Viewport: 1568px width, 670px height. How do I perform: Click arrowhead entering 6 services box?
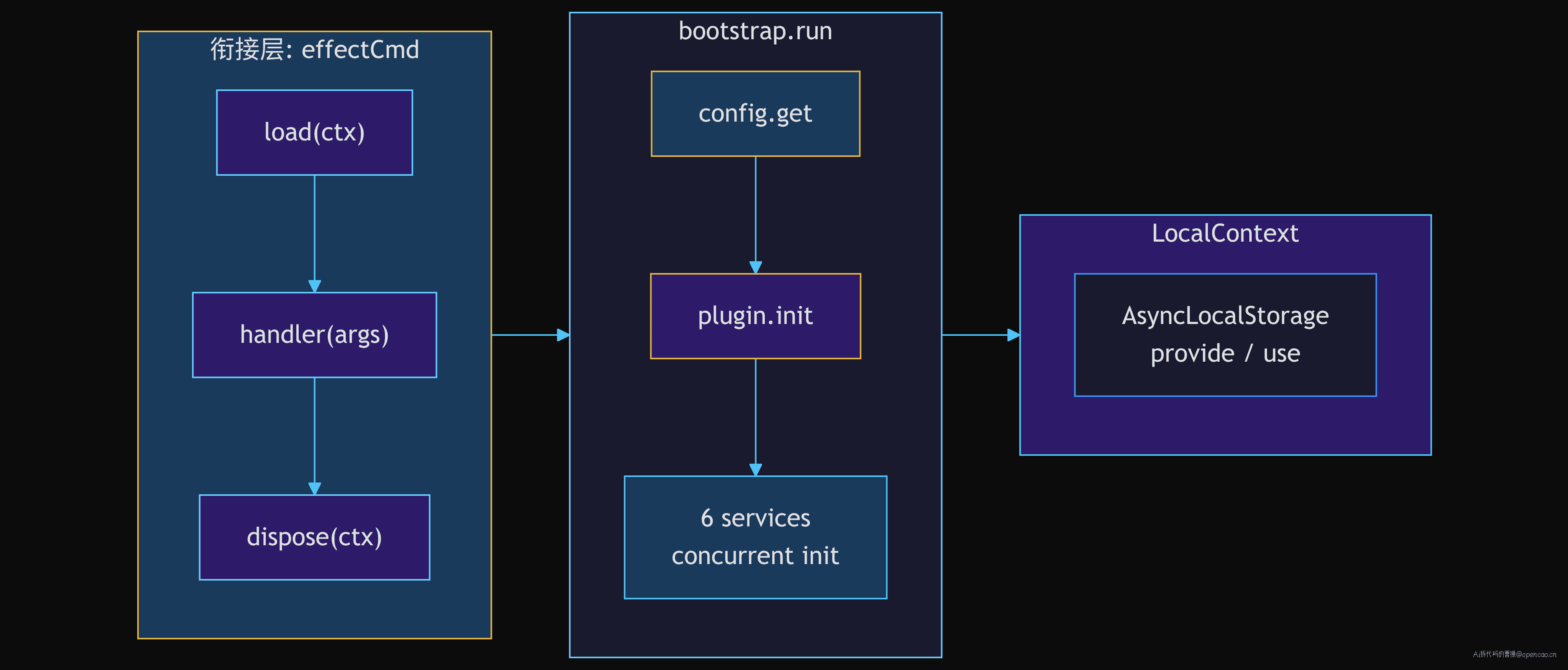(x=755, y=470)
